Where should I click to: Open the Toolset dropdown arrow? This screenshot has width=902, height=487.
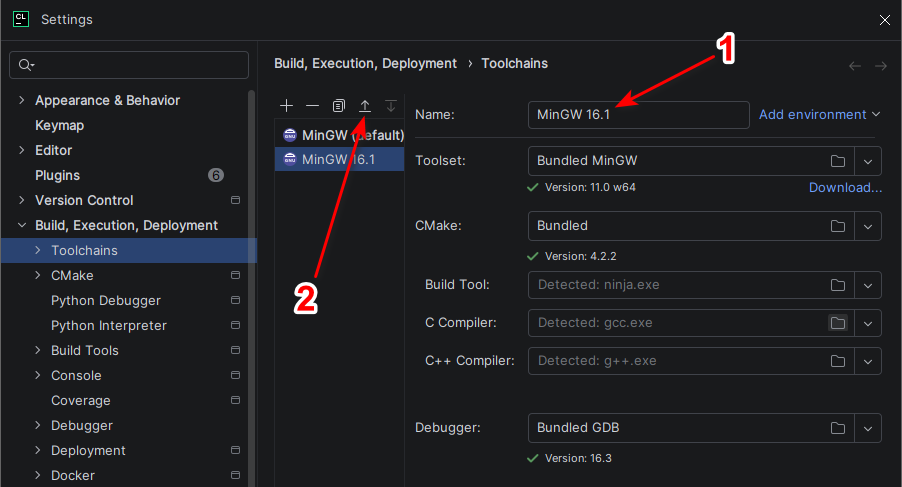[x=868, y=161]
